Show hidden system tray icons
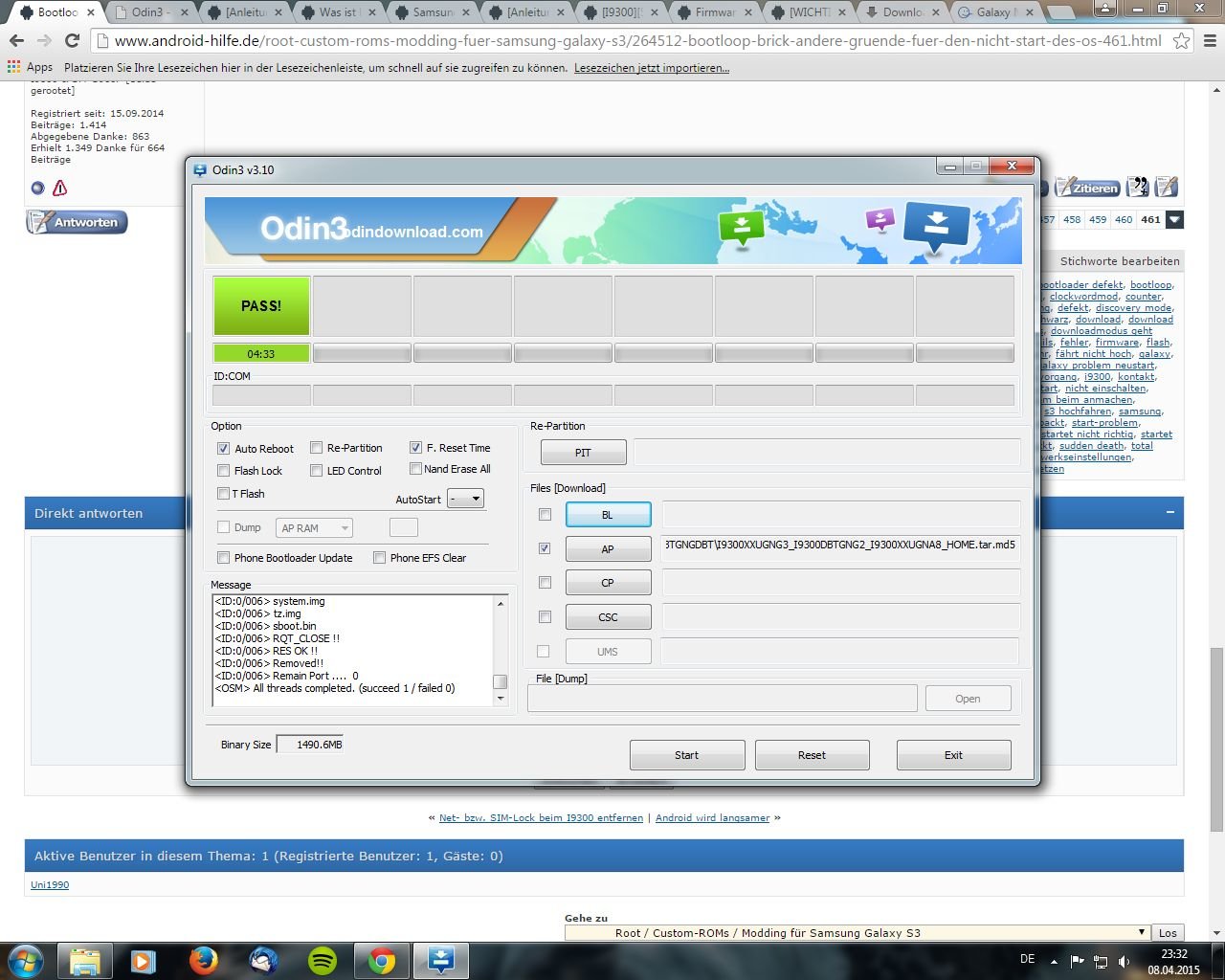 click(x=1055, y=962)
